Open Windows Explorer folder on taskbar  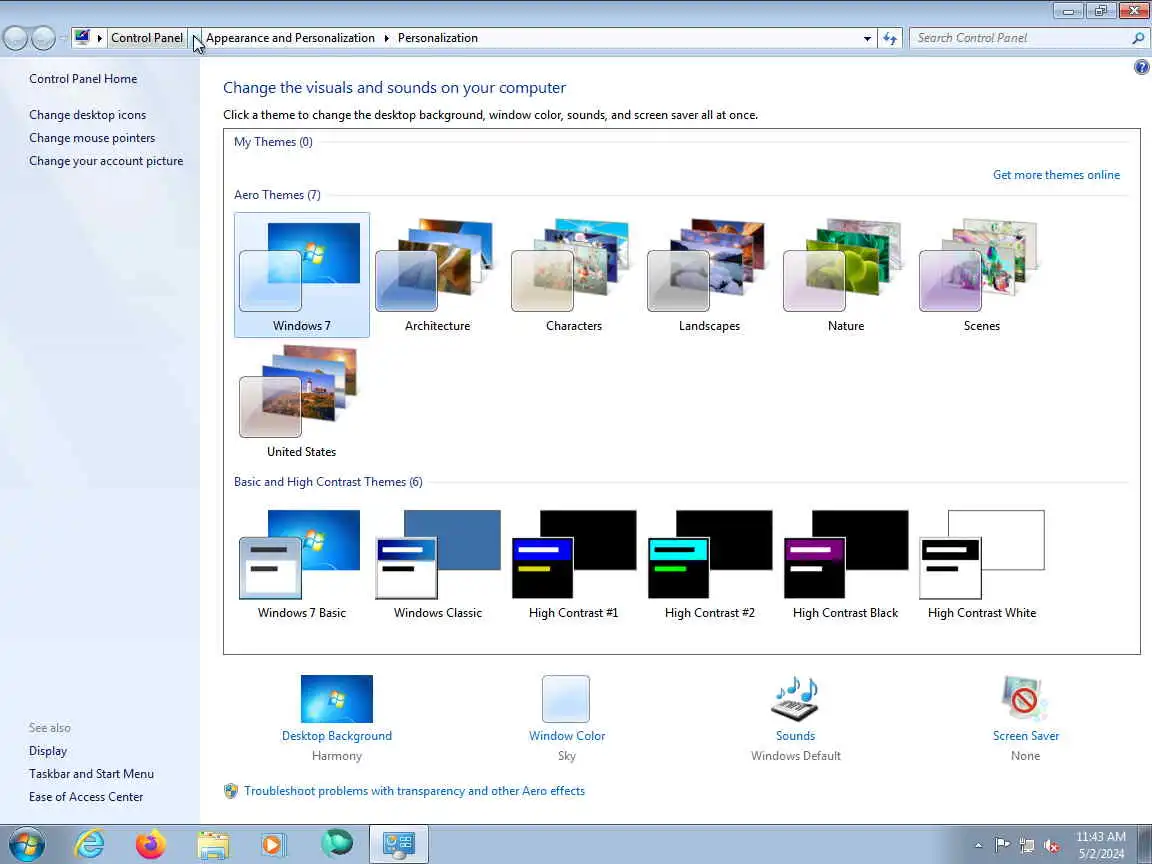[213, 844]
